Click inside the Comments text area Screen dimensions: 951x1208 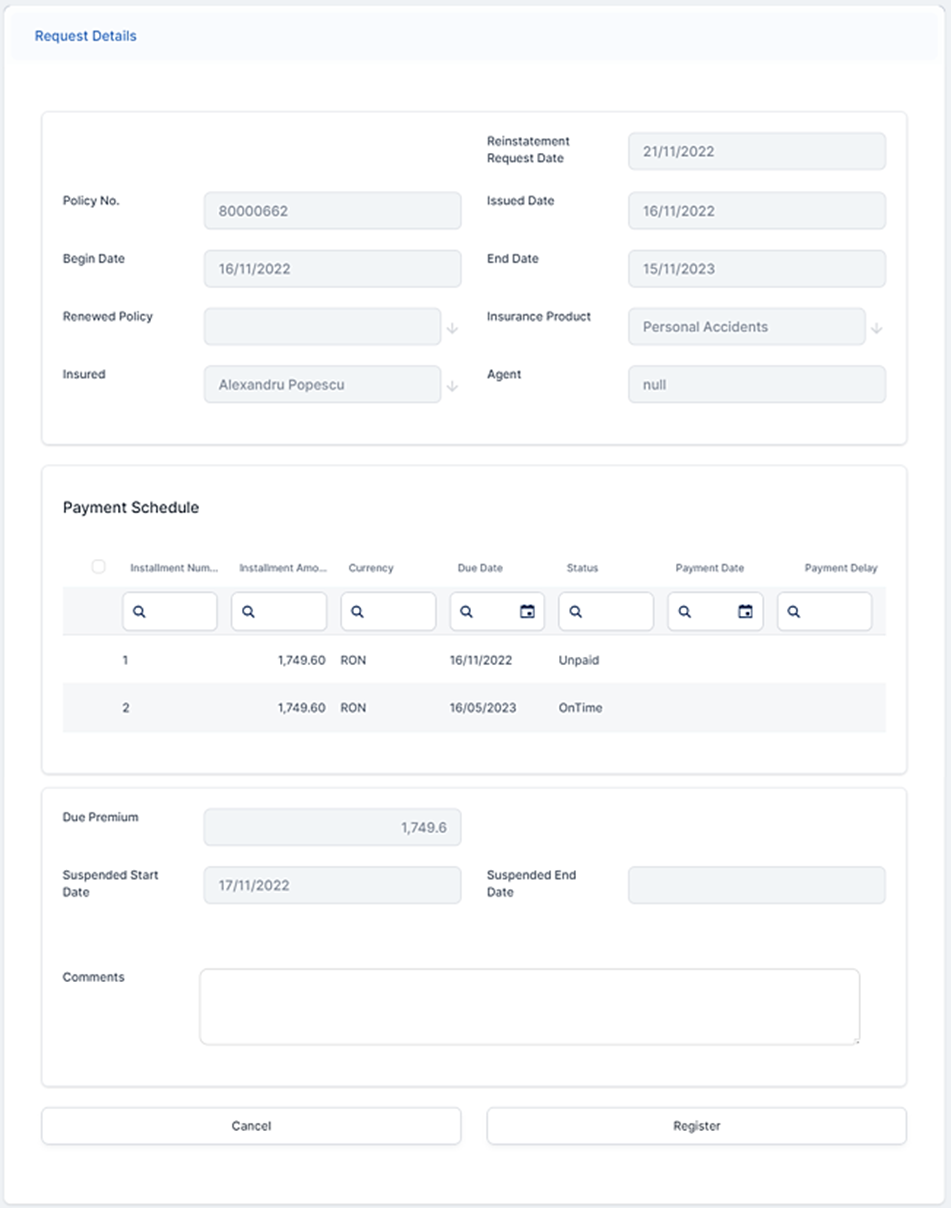[x=529, y=1006]
